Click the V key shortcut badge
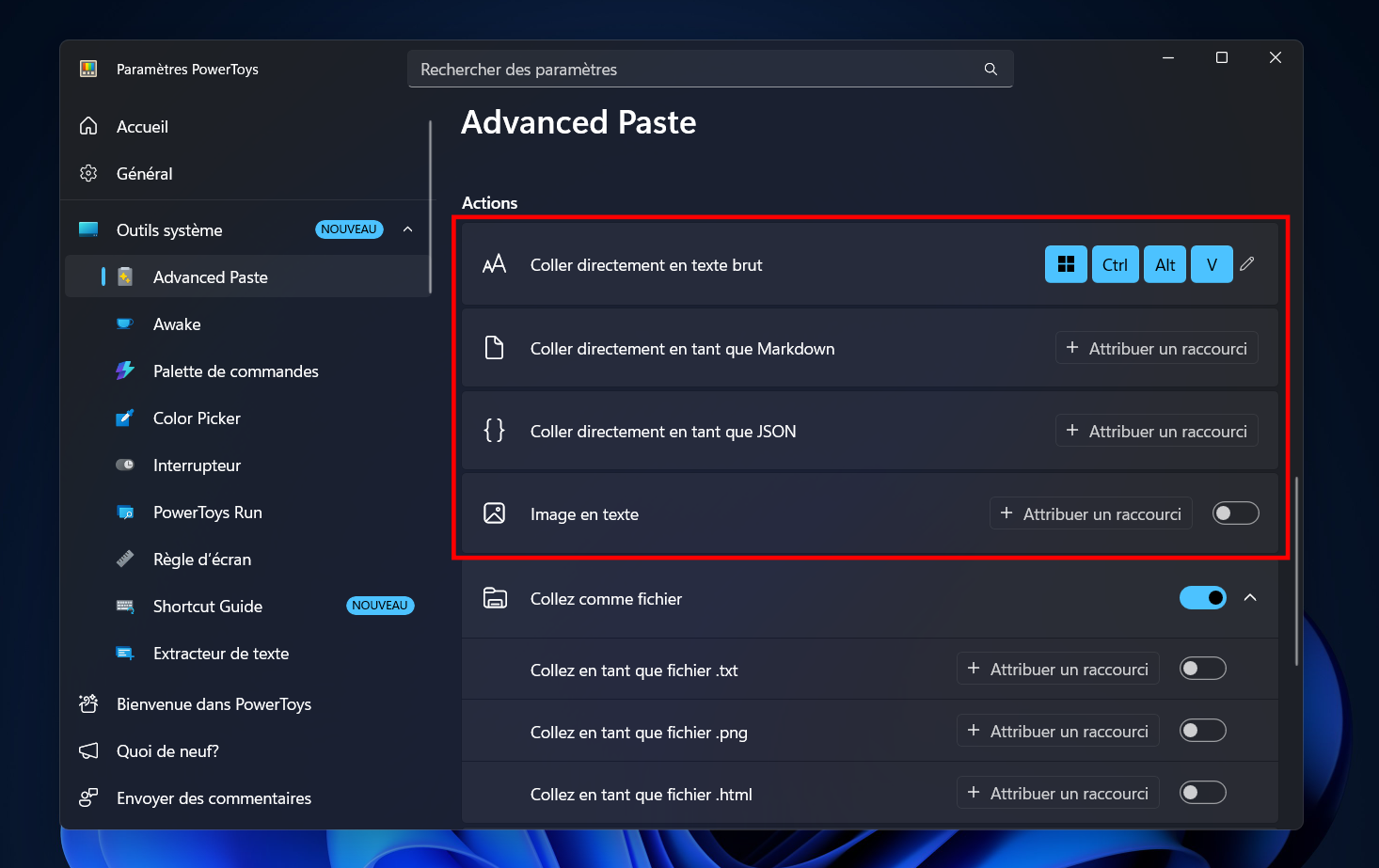The image size is (1379, 868). (x=1212, y=264)
